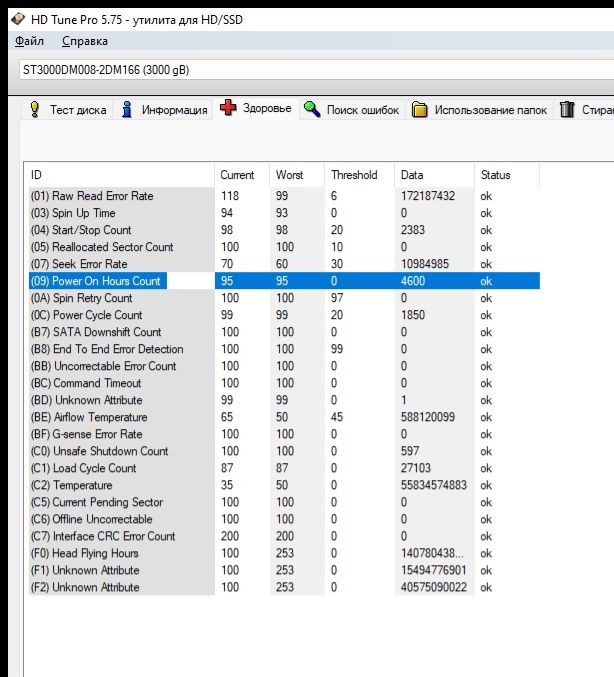Select the (0A) Spin Retry Count row

pos(284,298)
